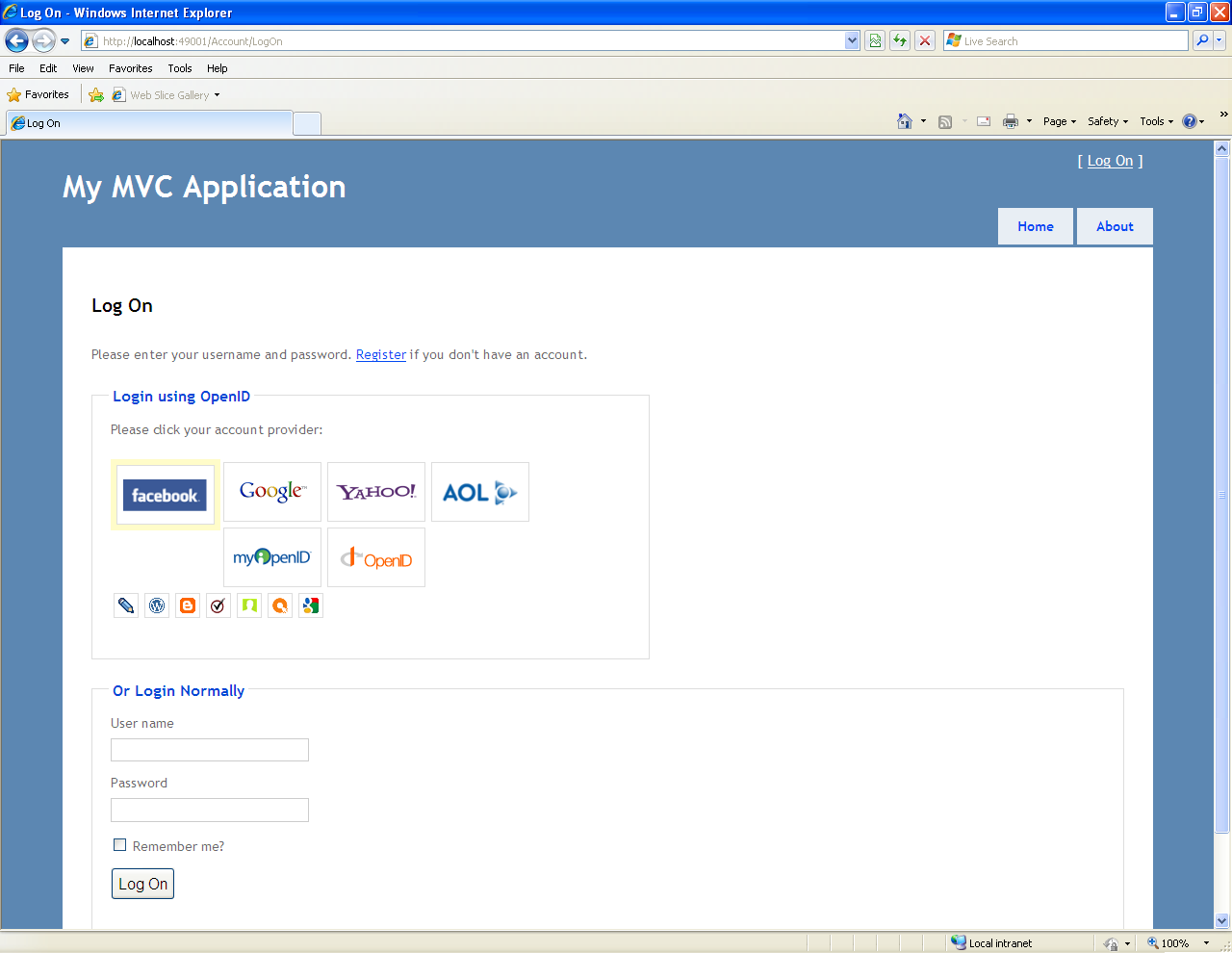Open the View menu
Viewport: 1232px width, 953px height.
[83, 68]
